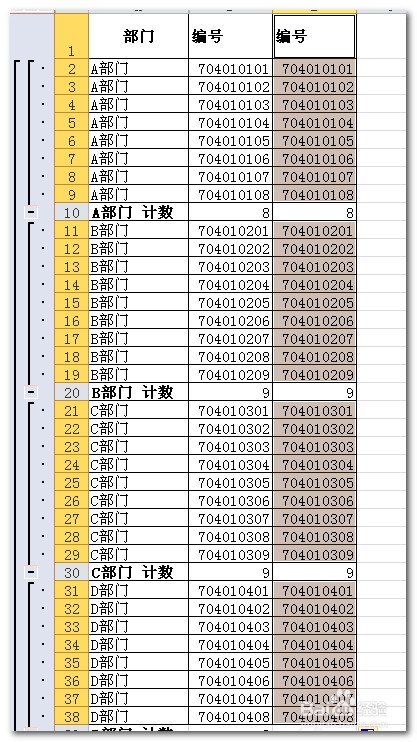The image size is (417, 742).
Task: Select row header 23
Action: 71,446
